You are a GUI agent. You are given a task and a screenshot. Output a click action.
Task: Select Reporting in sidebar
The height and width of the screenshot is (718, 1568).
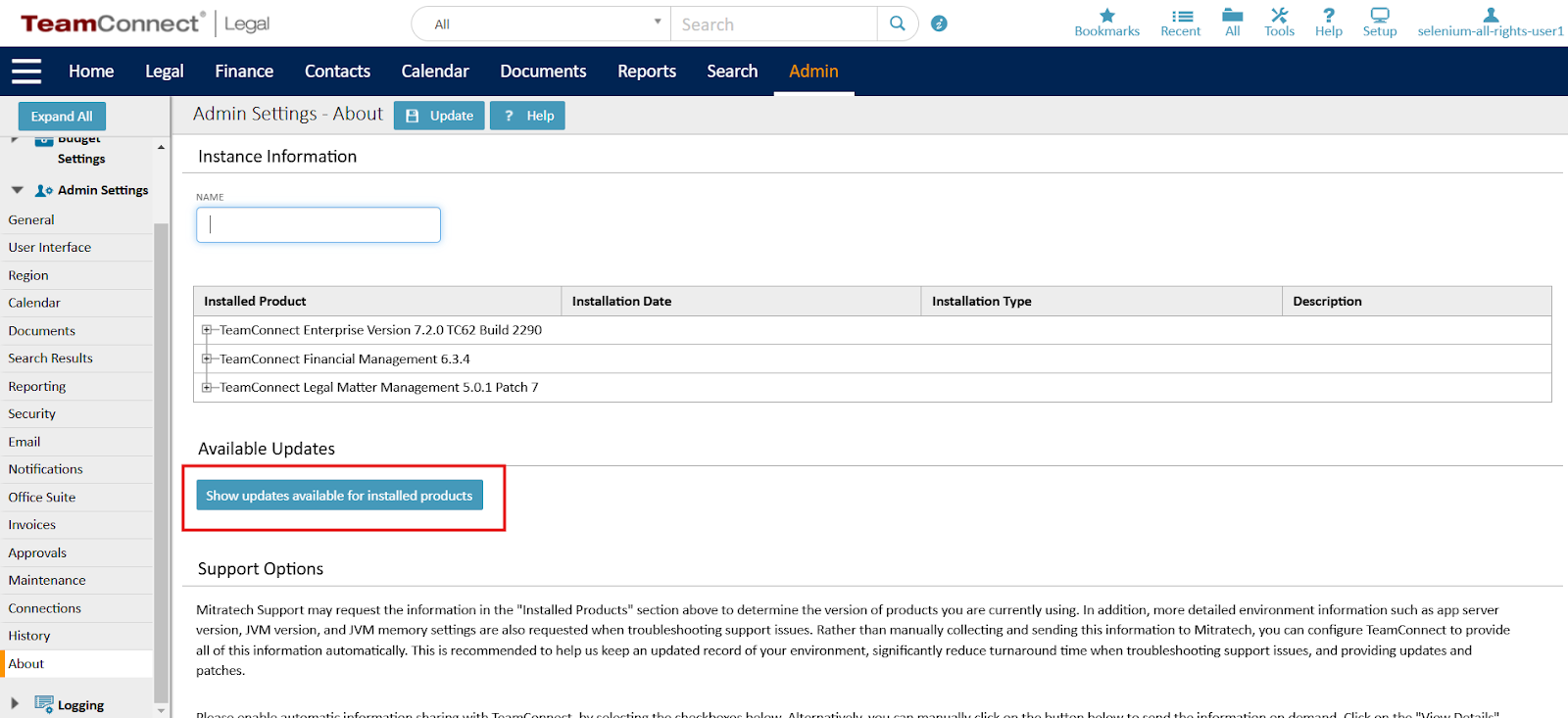pyautogui.click(x=76, y=387)
